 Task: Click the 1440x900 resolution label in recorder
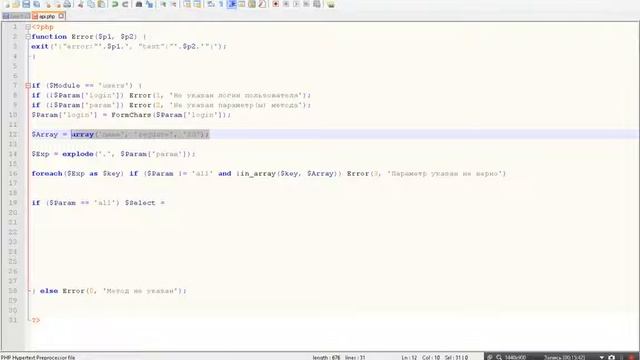(516, 358)
